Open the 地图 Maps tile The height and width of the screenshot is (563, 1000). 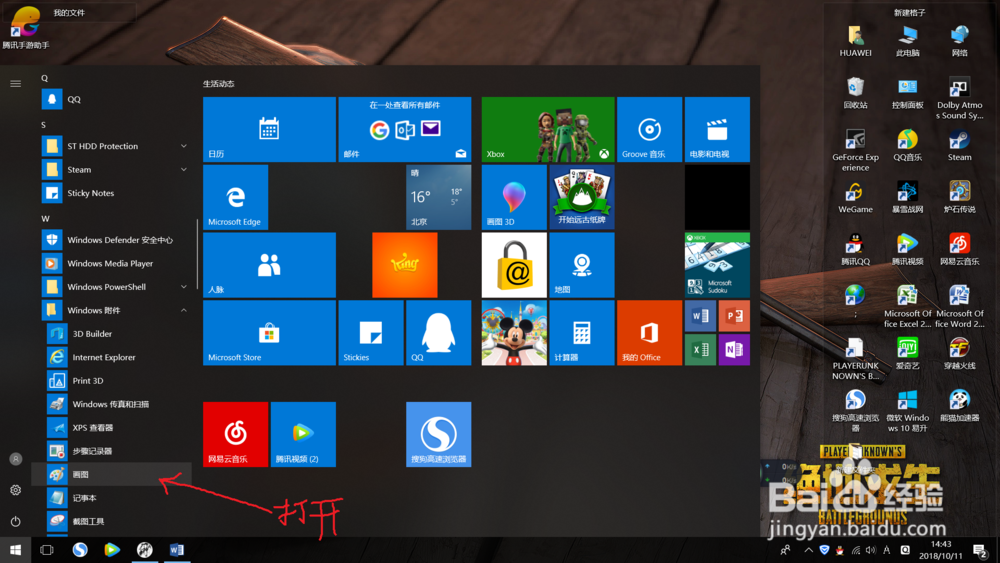point(582,265)
